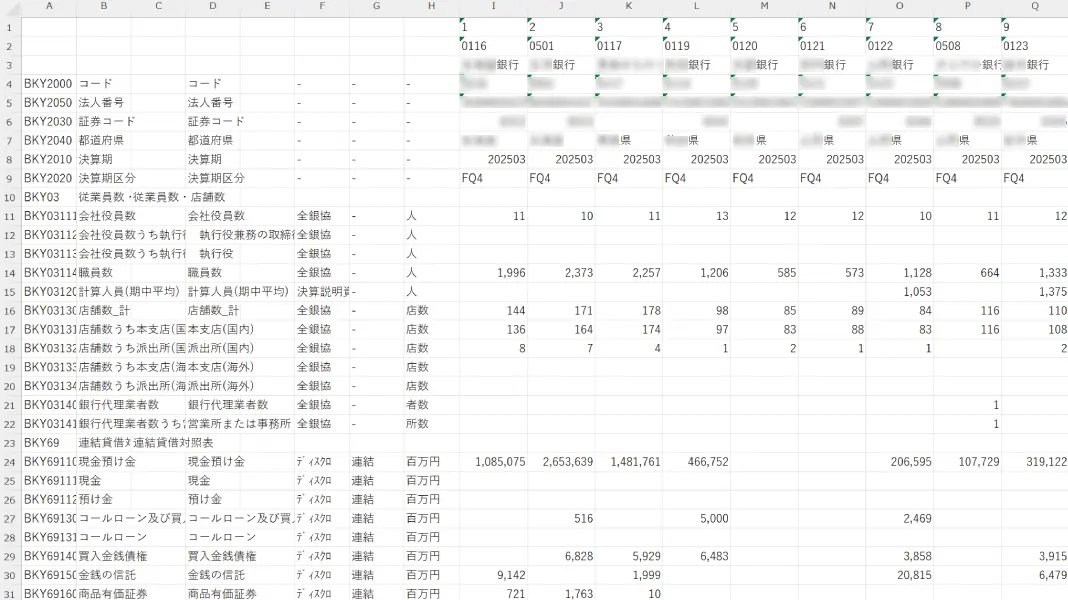Select row 14 header

pos(10,272)
